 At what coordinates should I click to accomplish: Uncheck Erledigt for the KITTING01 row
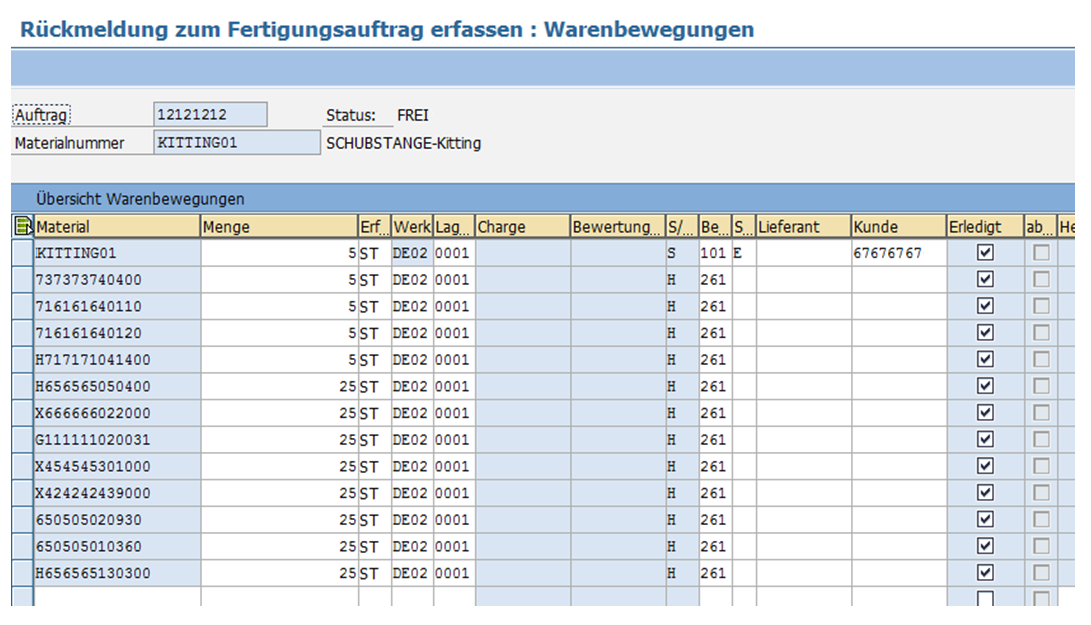point(985,253)
